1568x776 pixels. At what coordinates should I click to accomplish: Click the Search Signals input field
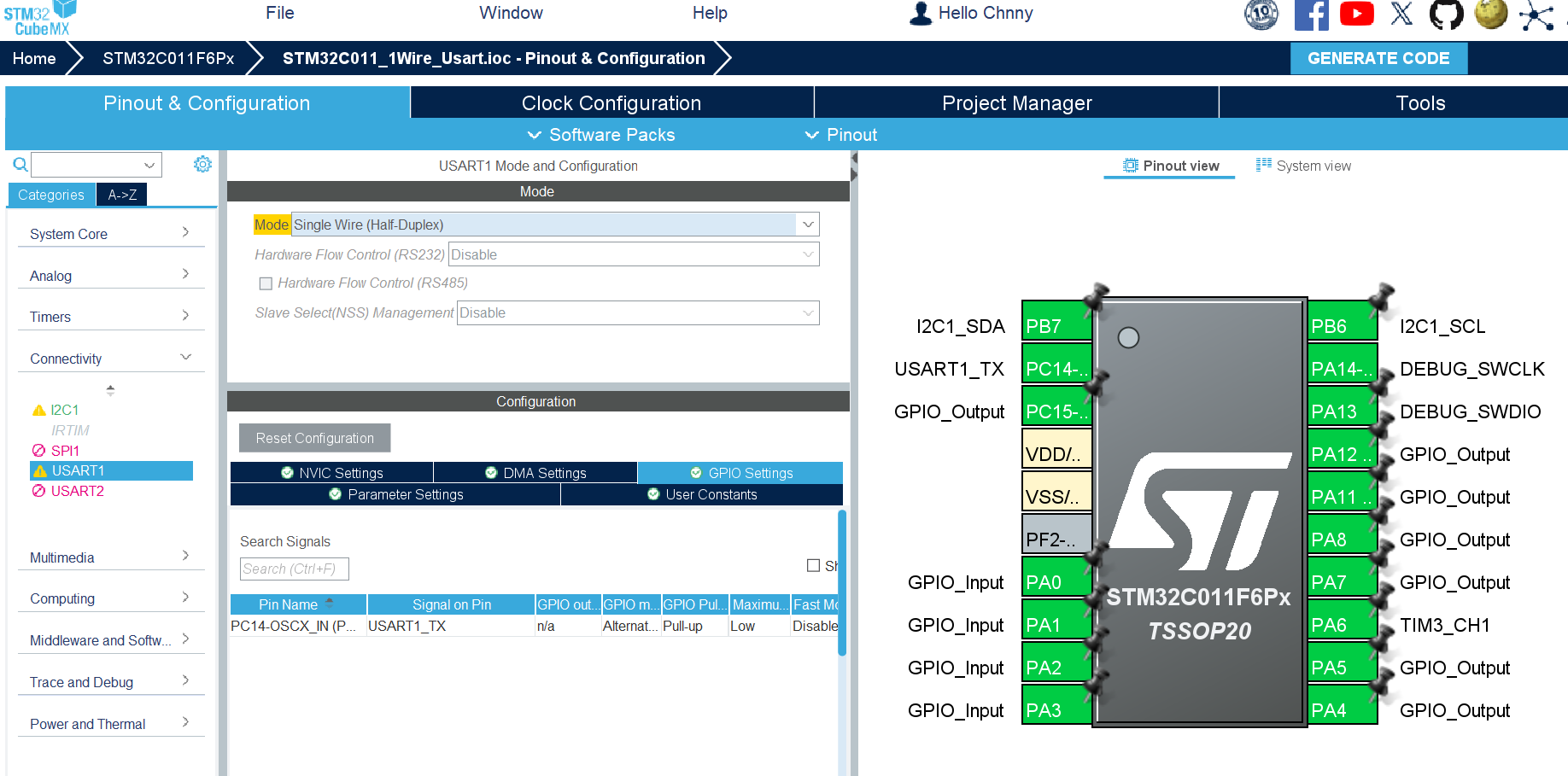294,569
